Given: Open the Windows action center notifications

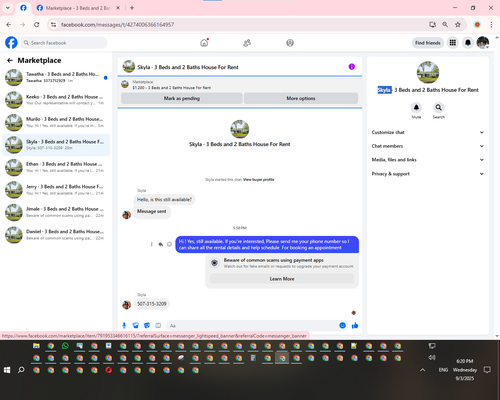Looking at the screenshot, I should point(487,370).
